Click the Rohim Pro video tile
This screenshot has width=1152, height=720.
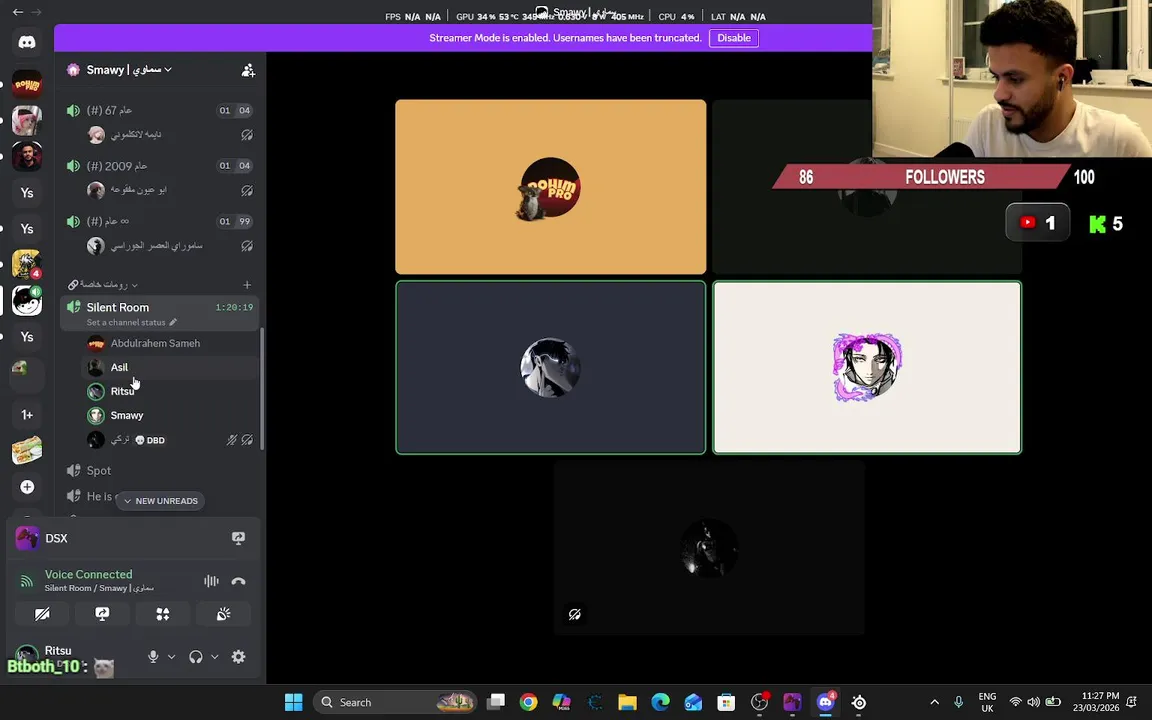[x=550, y=187]
